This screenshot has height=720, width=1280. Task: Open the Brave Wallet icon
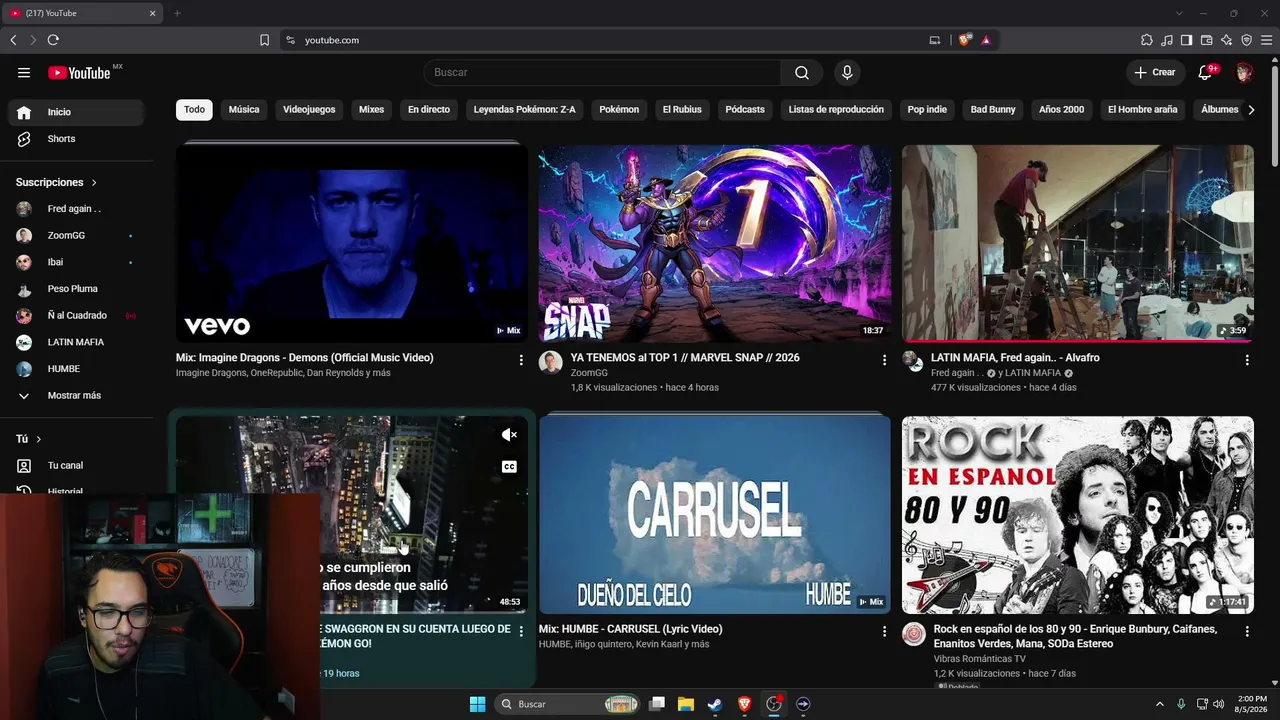1206,40
